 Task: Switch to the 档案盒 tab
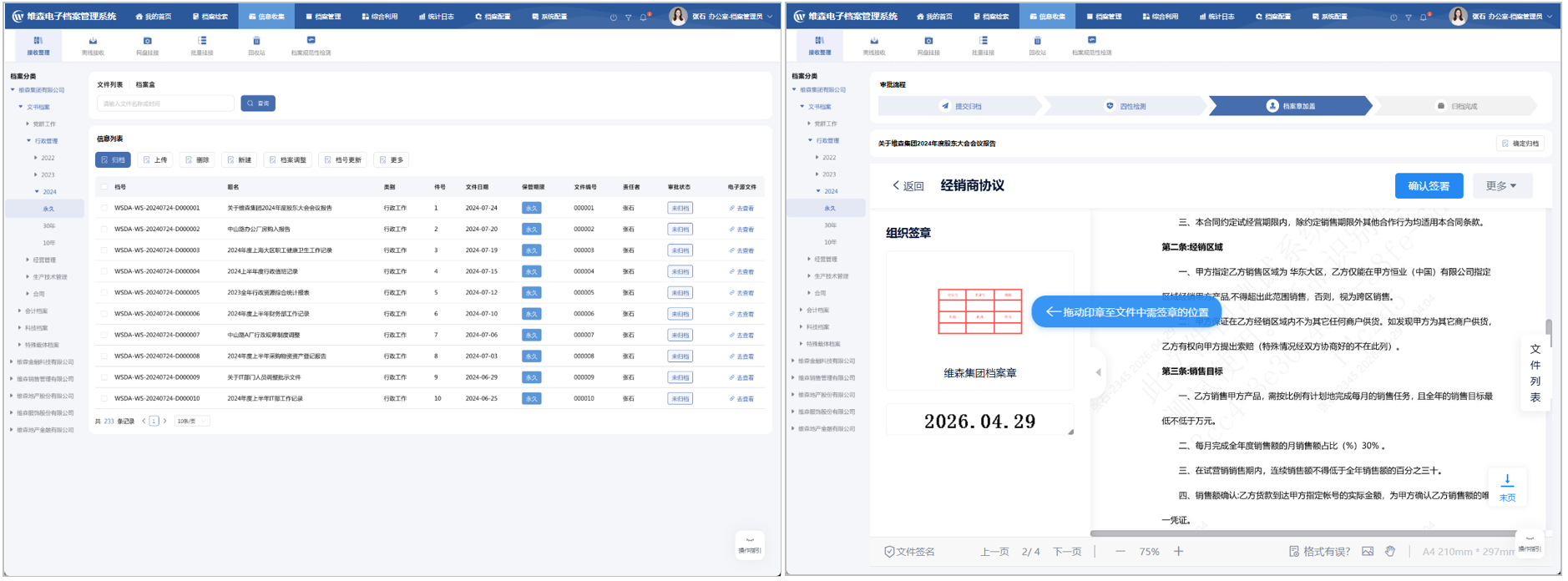[x=145, y=84]
